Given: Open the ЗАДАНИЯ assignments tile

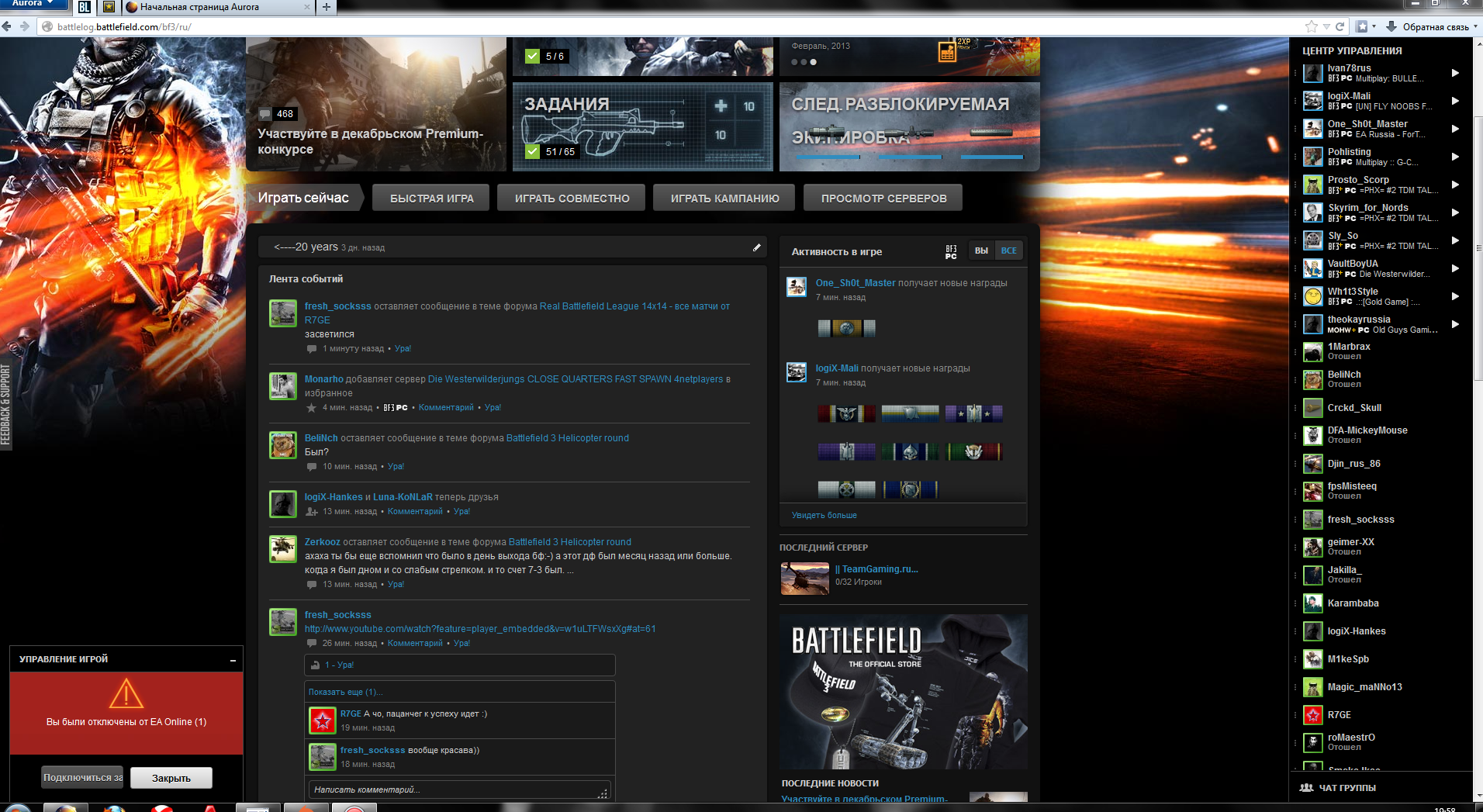Looking at the screenshot, I should (x=643, y=126).
